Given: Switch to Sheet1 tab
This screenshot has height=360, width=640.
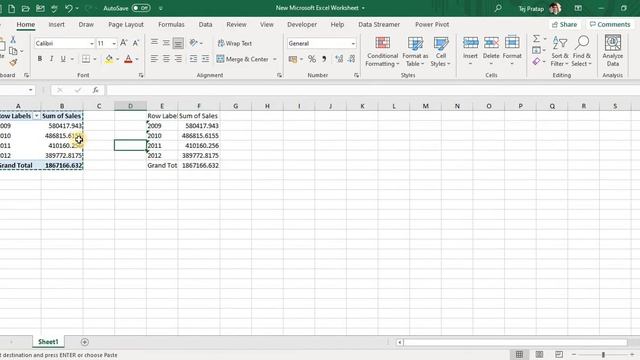Looking at the screenshot, I should pos(48,342).
